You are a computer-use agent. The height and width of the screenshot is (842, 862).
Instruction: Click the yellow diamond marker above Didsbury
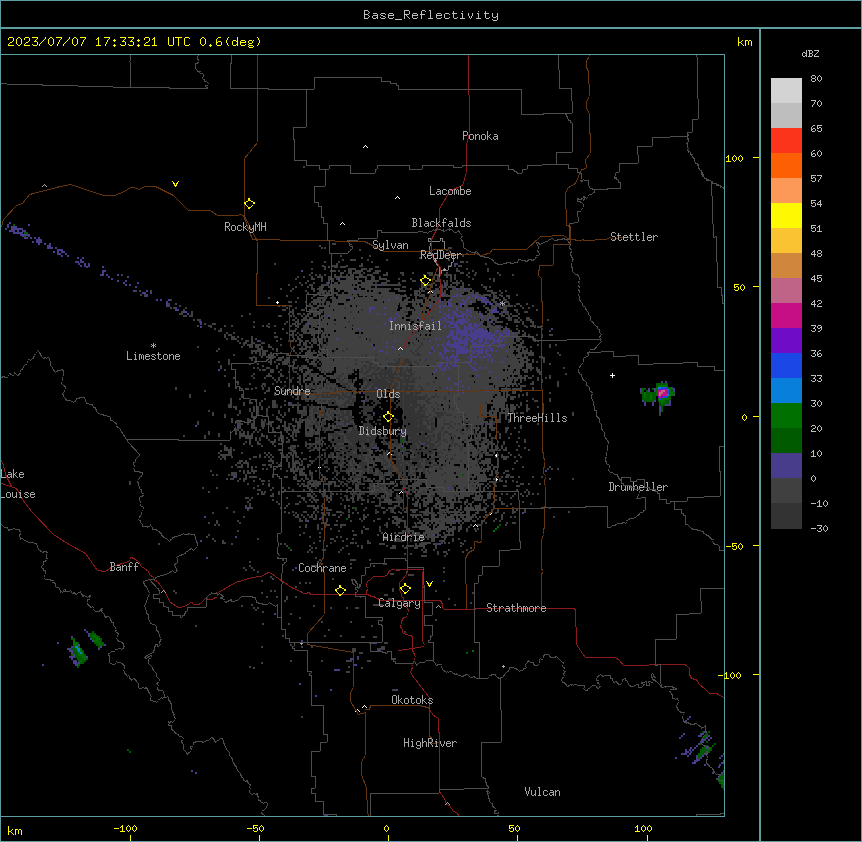coord(388,417)
